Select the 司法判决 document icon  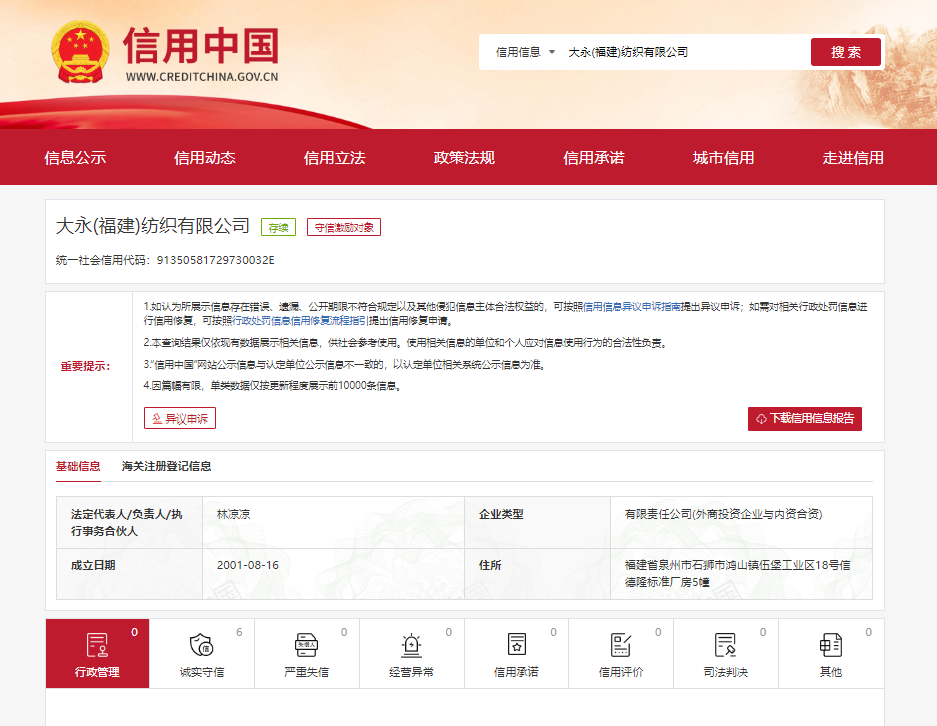point(725,645)
